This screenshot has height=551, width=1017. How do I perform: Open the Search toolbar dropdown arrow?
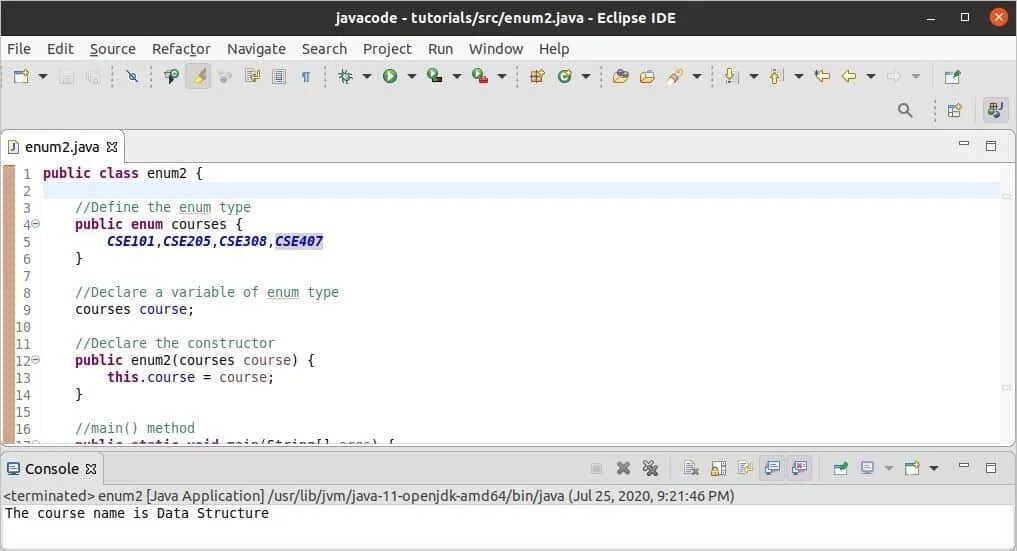[697, 76]
